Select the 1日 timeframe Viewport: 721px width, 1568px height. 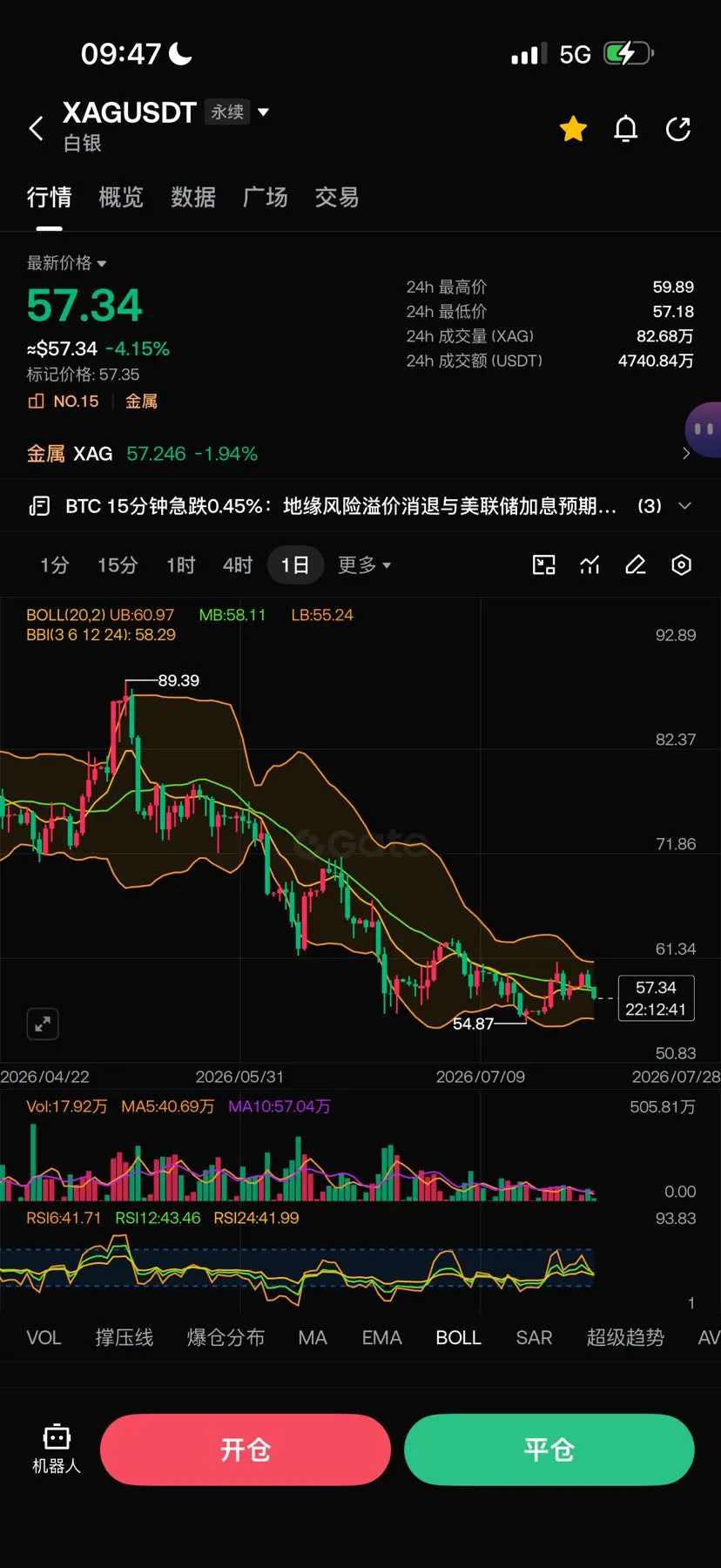point(295,565)
